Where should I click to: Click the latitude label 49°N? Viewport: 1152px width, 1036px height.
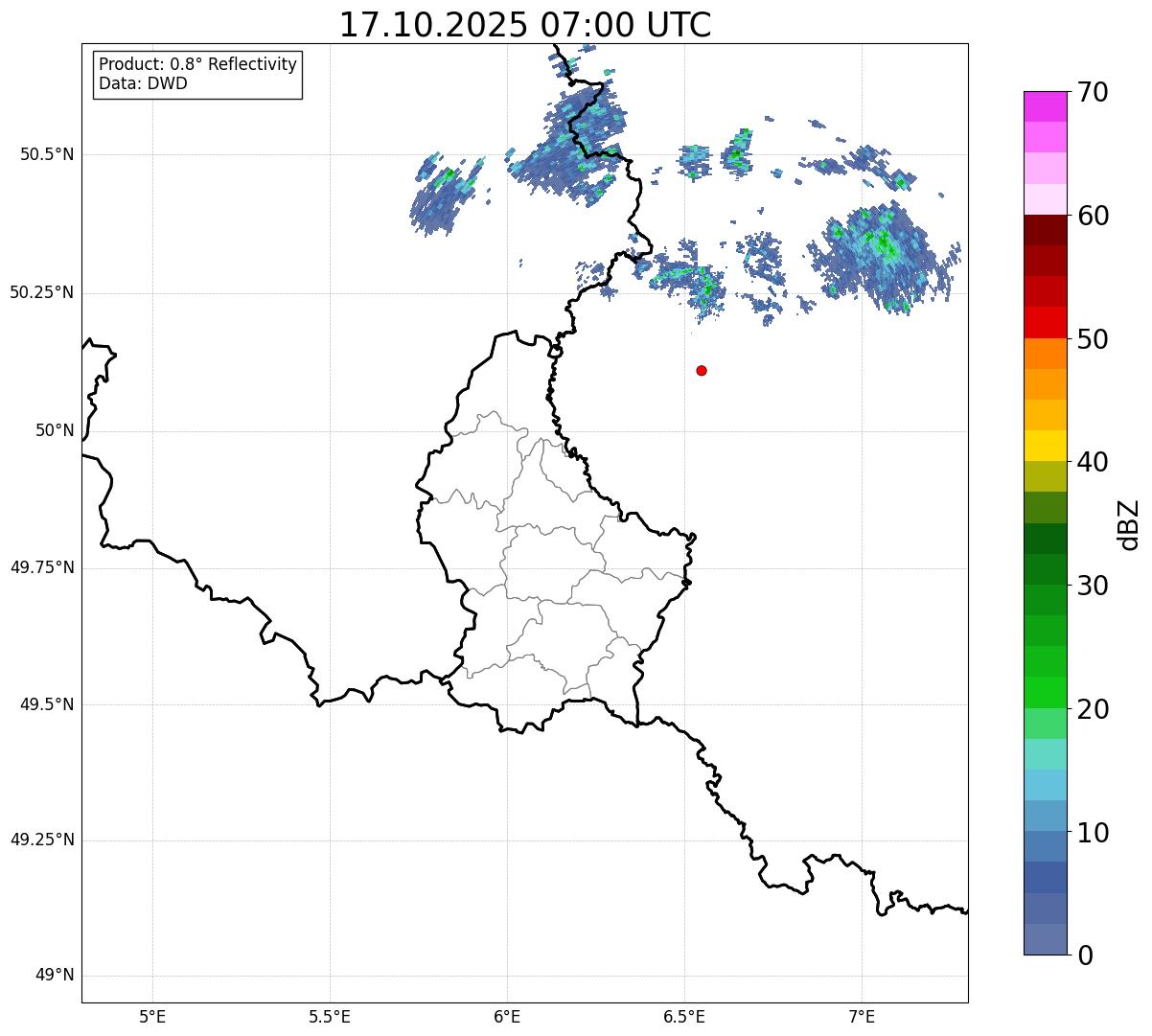pos(55,976)
